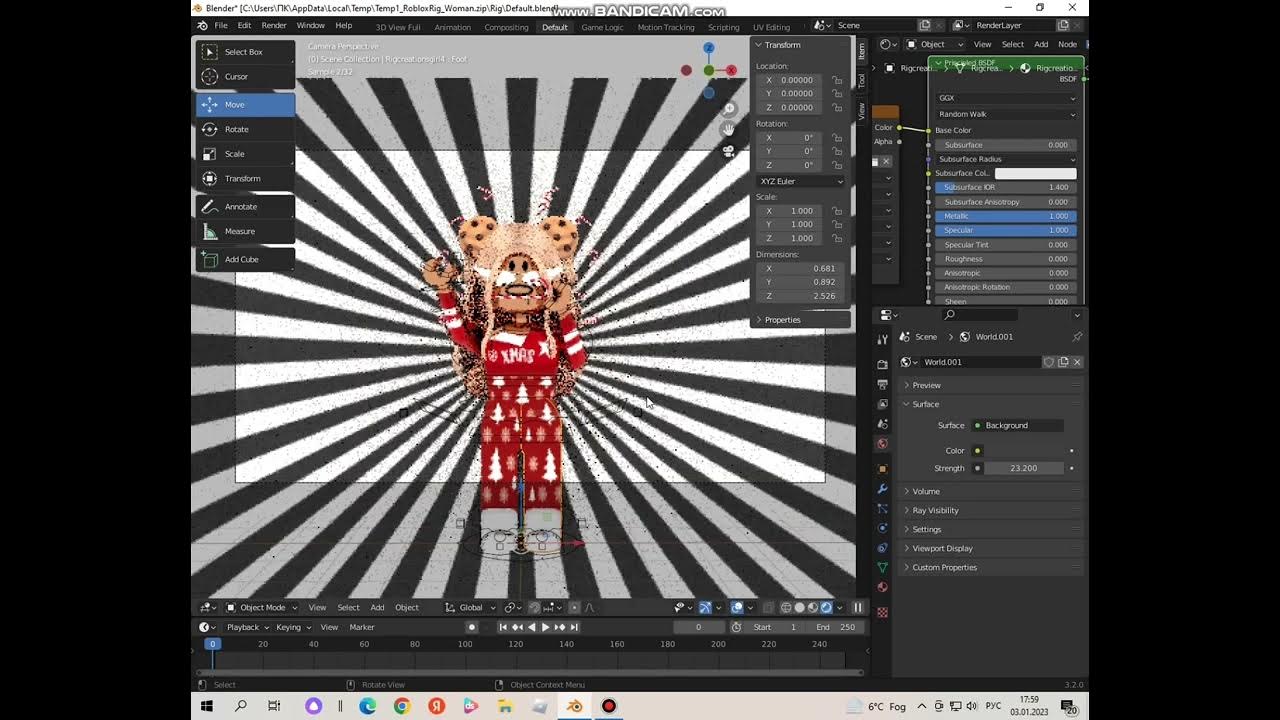
Task: Toggle viewport gizmos display
Action: pyautogui.click(x=705, y=607)
